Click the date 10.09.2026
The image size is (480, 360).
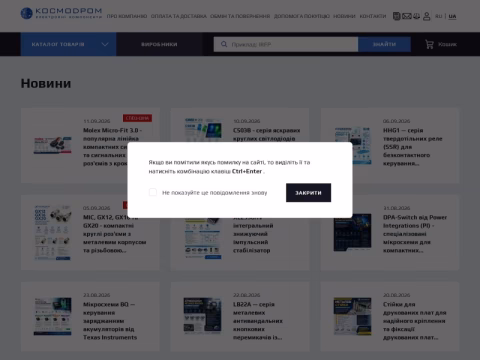246,121
